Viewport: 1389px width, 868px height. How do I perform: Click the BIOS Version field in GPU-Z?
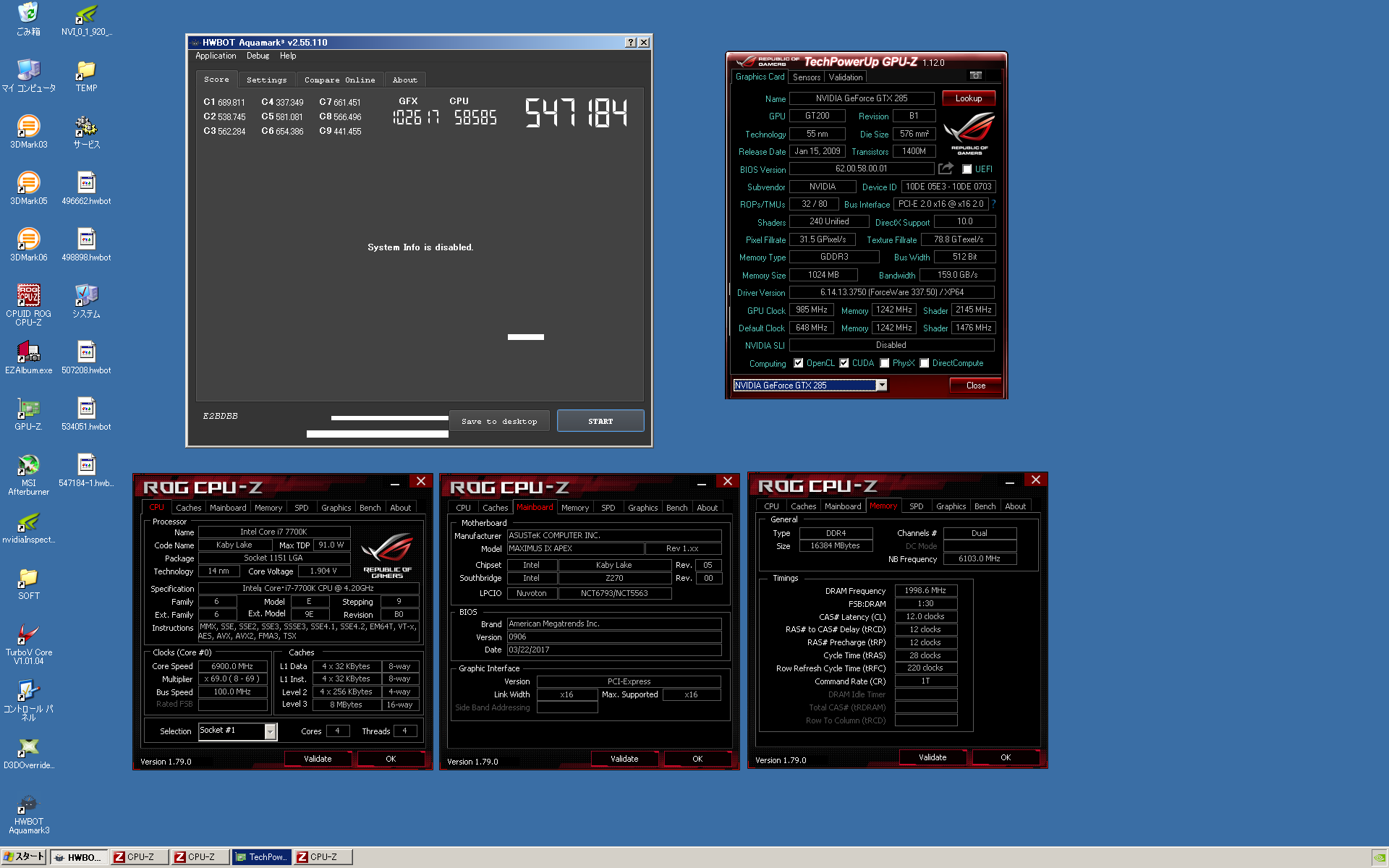tap(861, 169)
